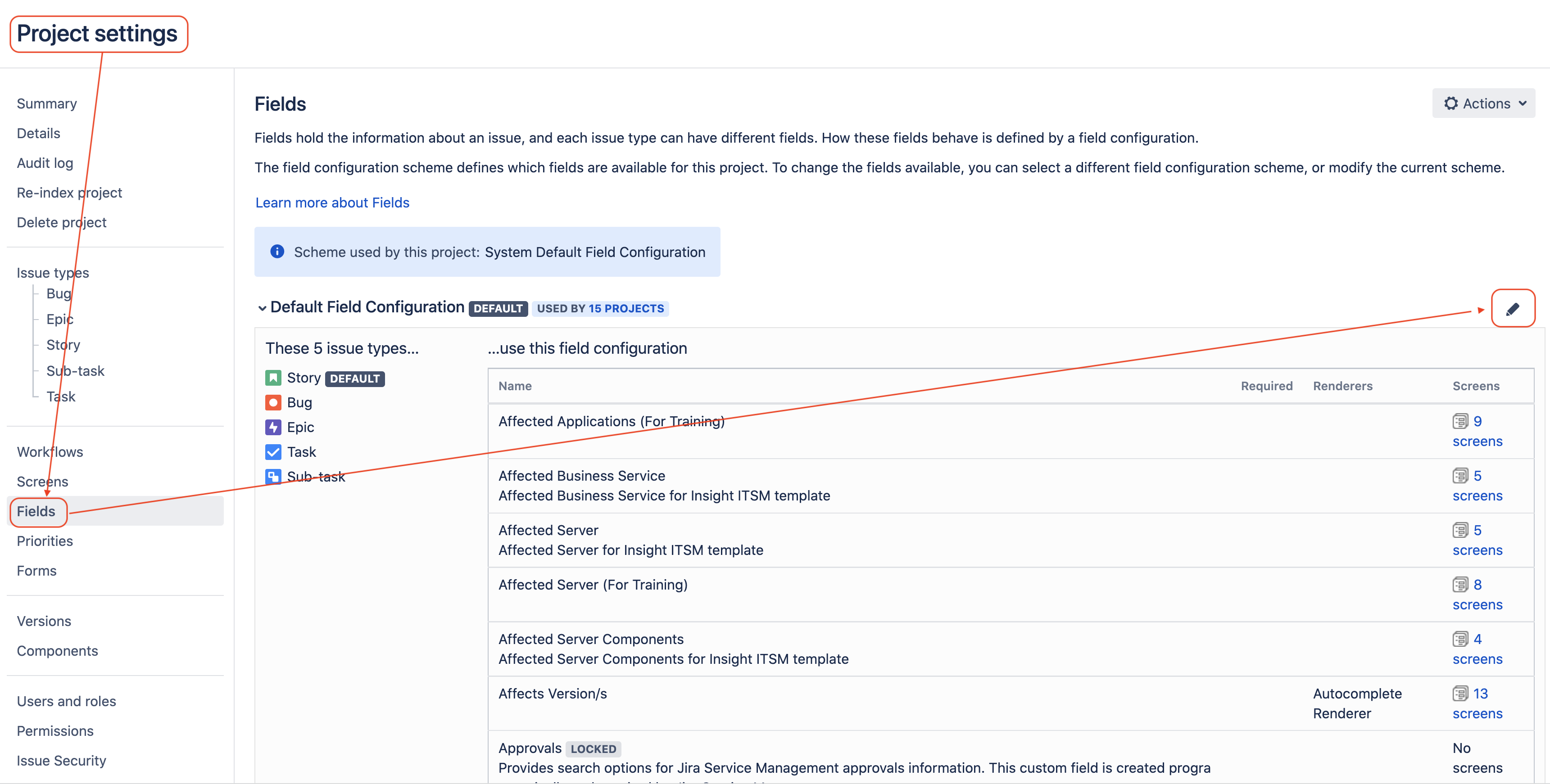Open the Actions dropdown menu
Viewport: 1550px width, 784px height.
[x=1483, y=104]
